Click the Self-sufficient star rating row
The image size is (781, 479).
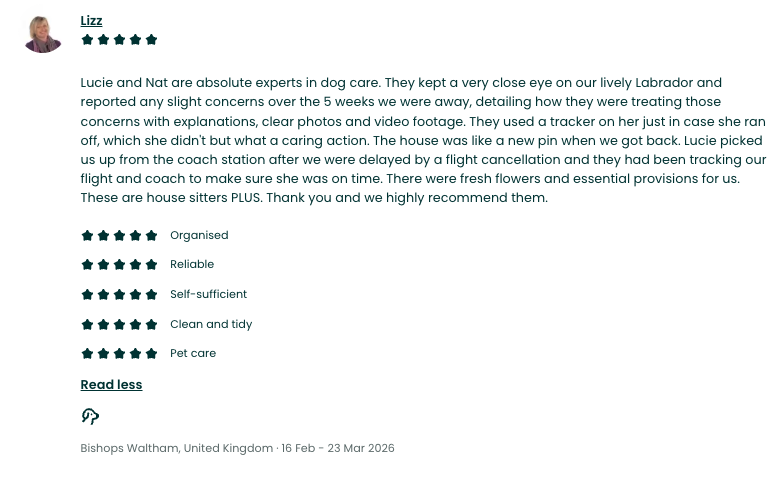(x=164, y=294)
